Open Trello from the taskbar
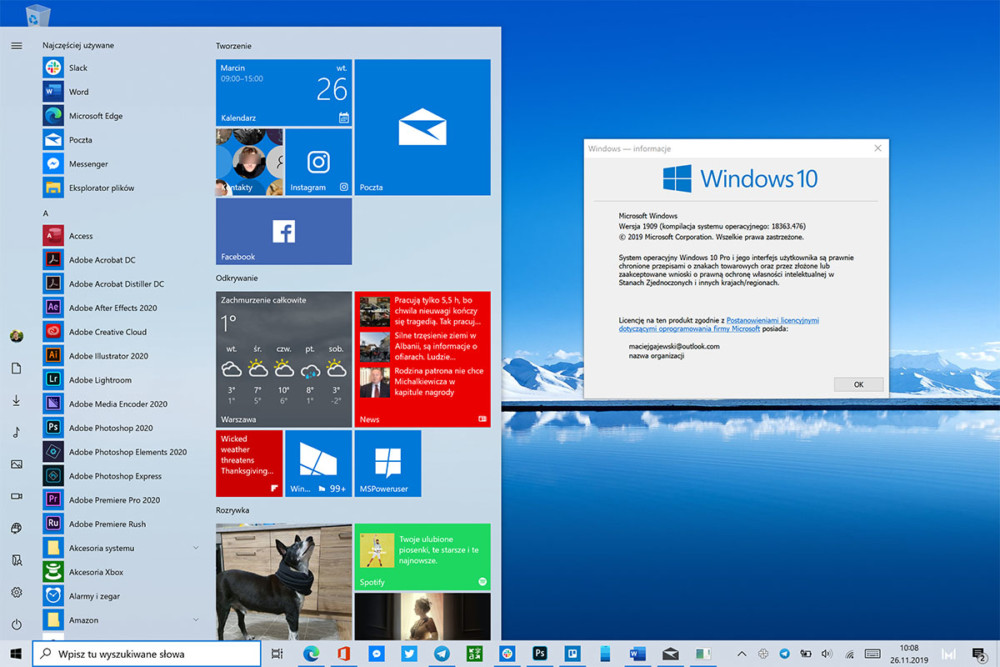 click(x=573, y=654)
